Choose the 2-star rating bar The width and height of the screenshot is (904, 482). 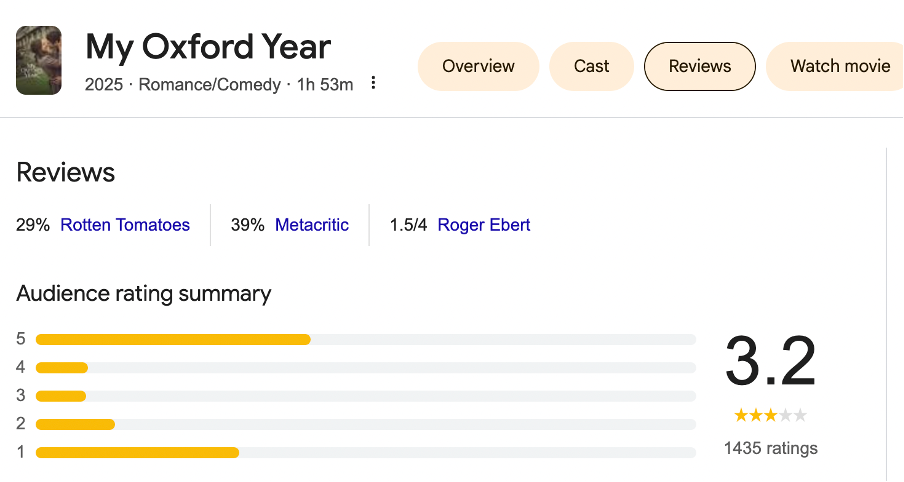(365, 424)
